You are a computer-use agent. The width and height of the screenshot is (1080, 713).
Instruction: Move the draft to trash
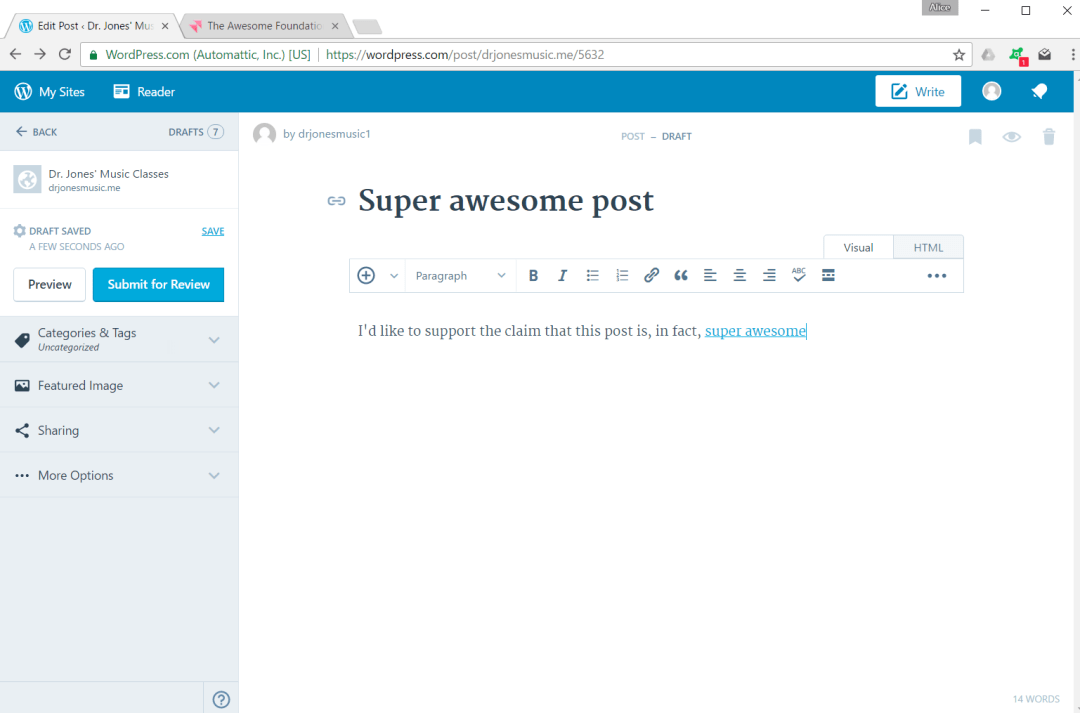pyautogui.click(x=1048, y=136)
